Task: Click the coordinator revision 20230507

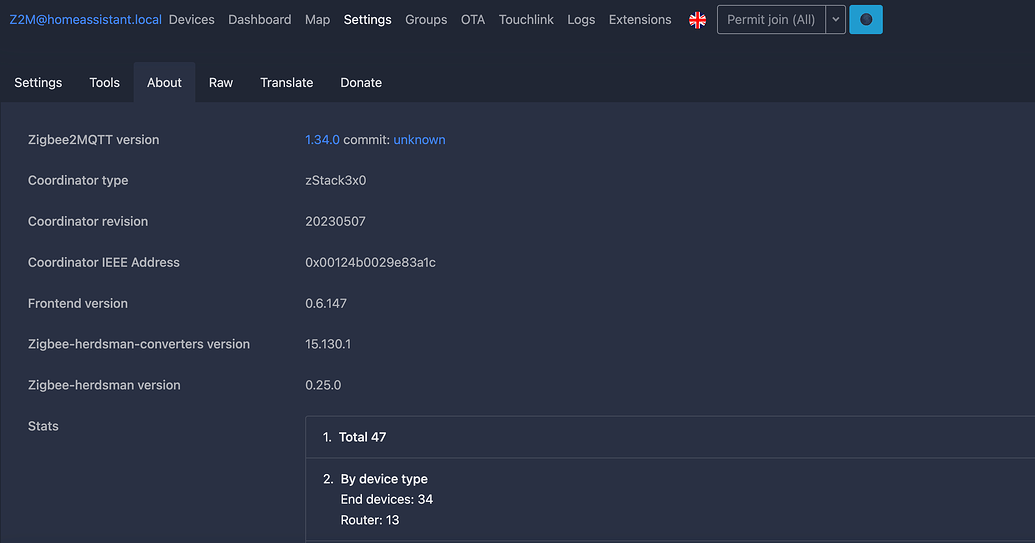Action: 335,222
